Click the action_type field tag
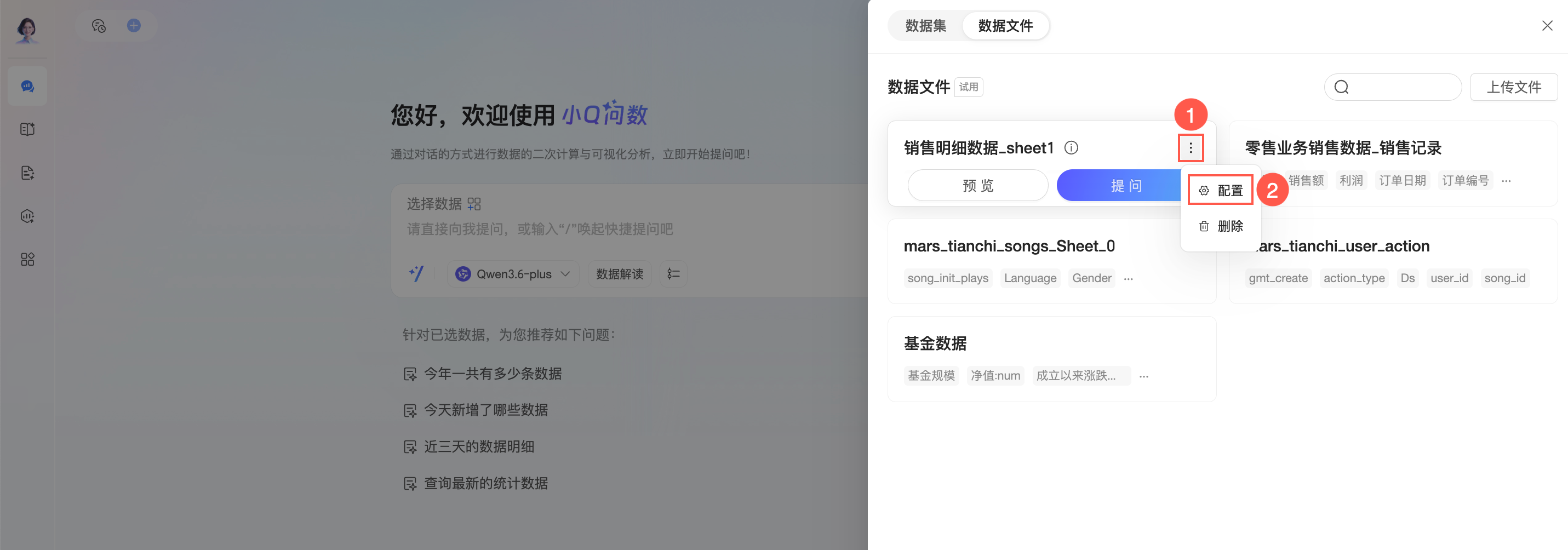Image resolution: width=1568 pixels, height=550 pixels. click(x=1354, y=278)
